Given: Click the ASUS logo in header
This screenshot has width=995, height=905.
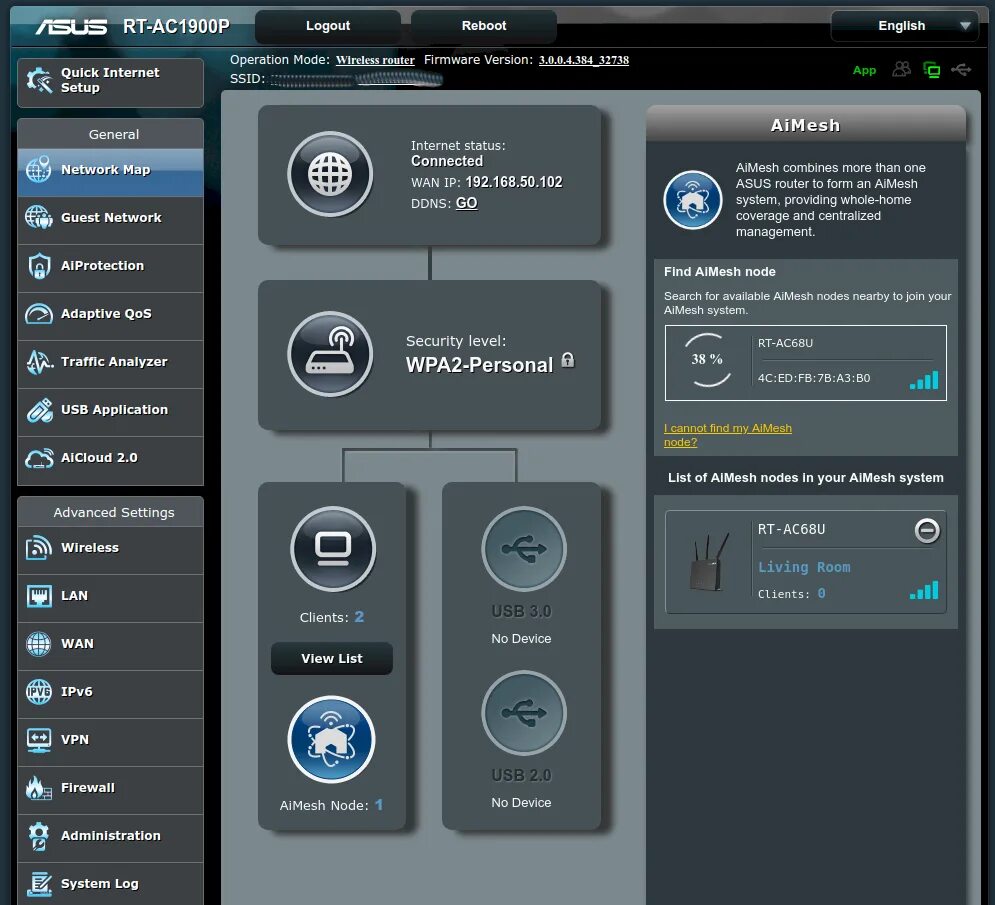Looking at the screenshot, I should pos(71,27).
